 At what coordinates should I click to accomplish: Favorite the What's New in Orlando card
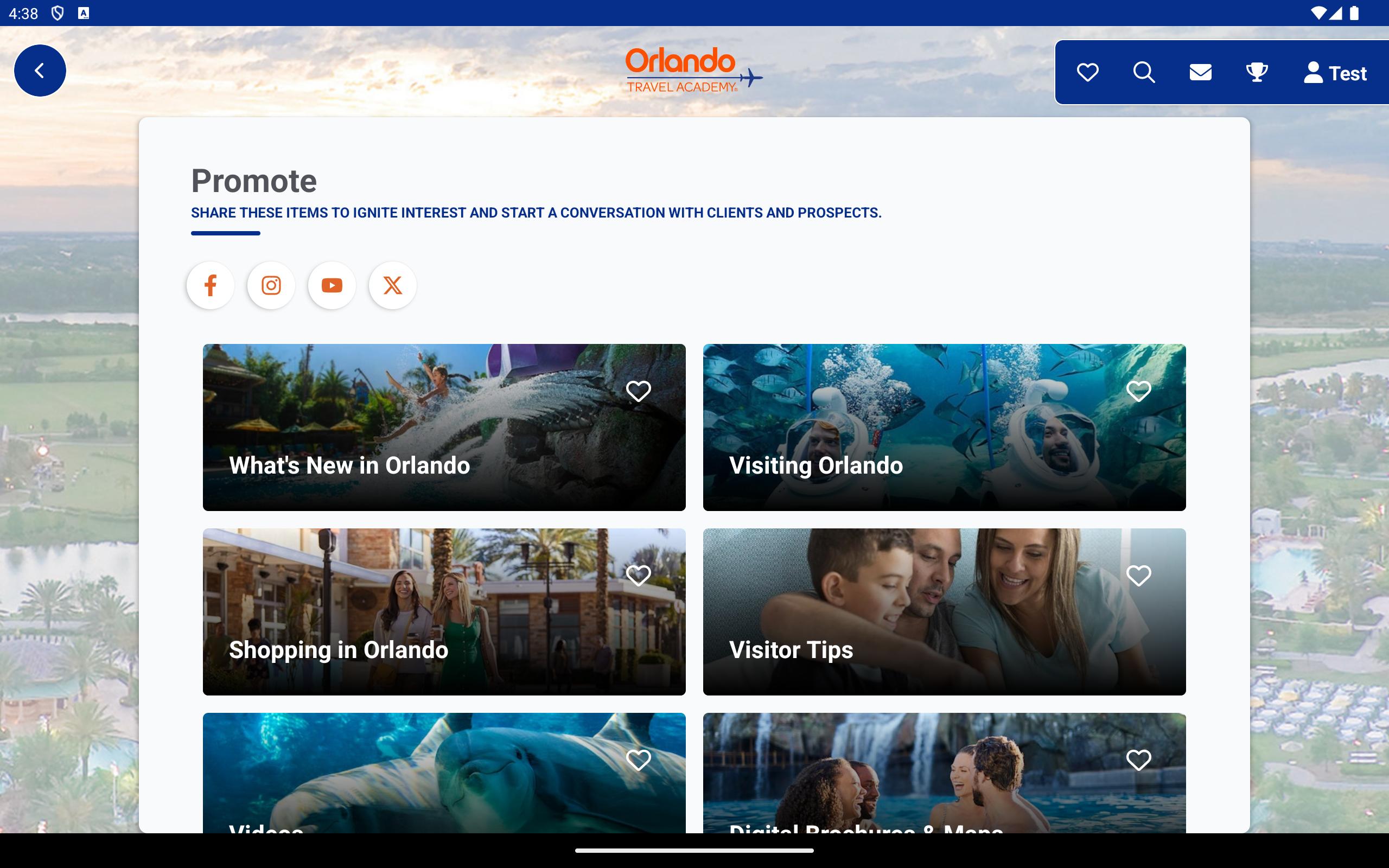tap(638, 392)
